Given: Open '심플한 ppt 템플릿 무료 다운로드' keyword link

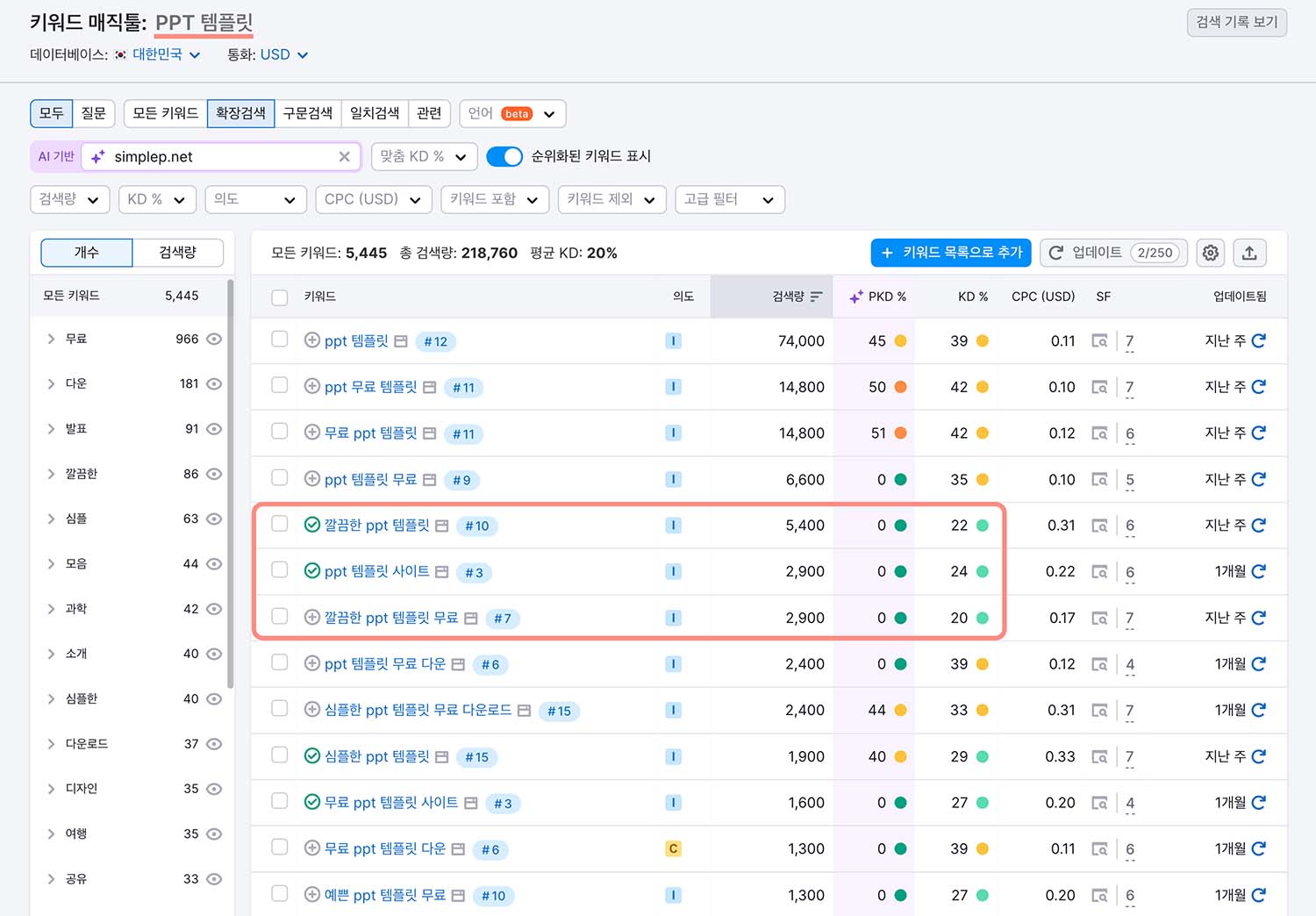Looking at the screenshot, I should (x=418, y=710).
